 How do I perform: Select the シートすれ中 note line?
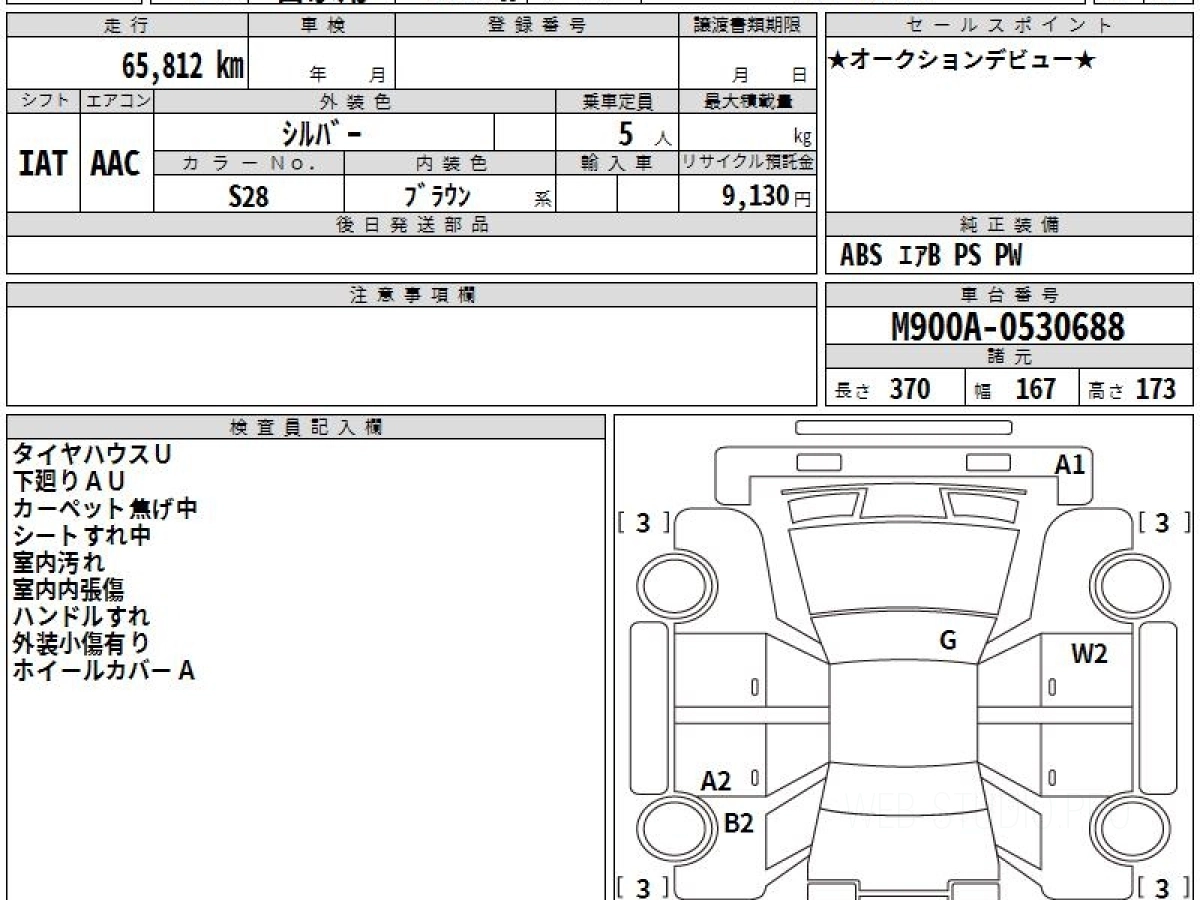[x=82, y=535]
